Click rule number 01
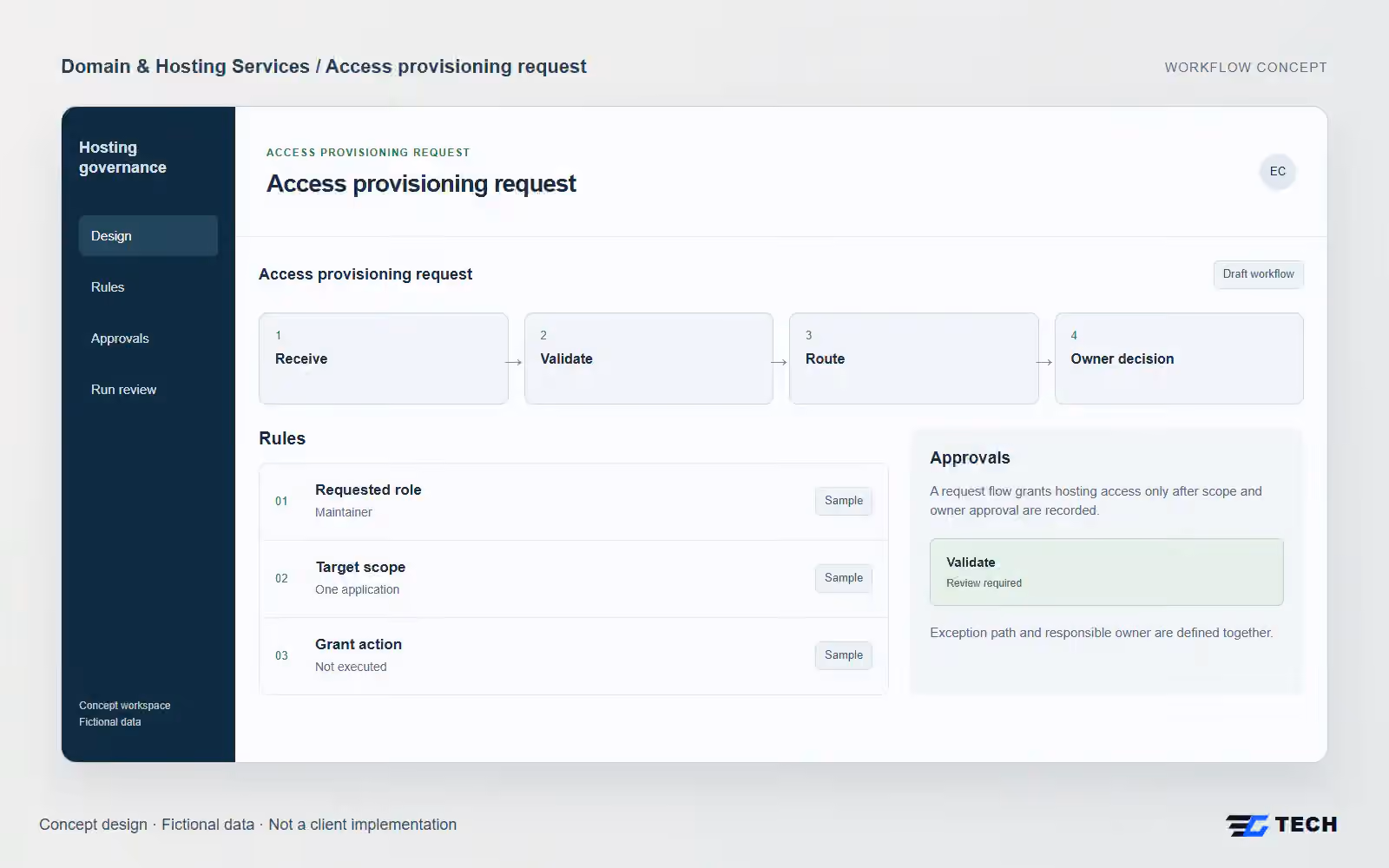 281,501
